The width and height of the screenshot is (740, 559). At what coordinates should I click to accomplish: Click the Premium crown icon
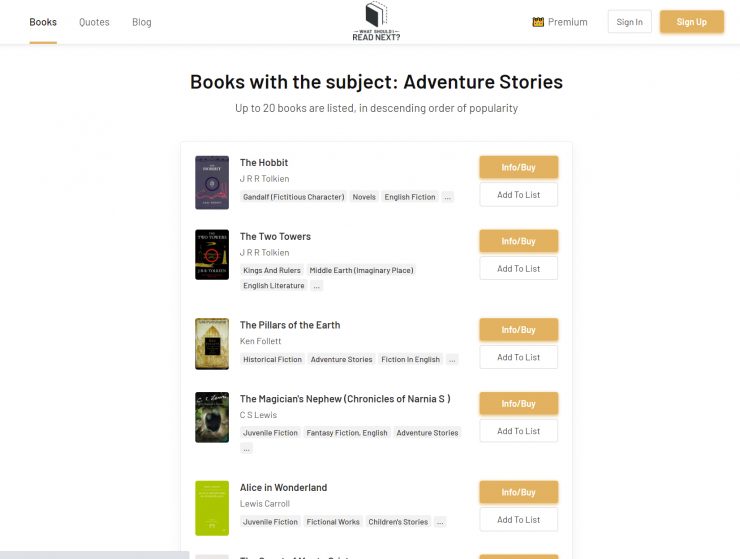tap(538, 22)
